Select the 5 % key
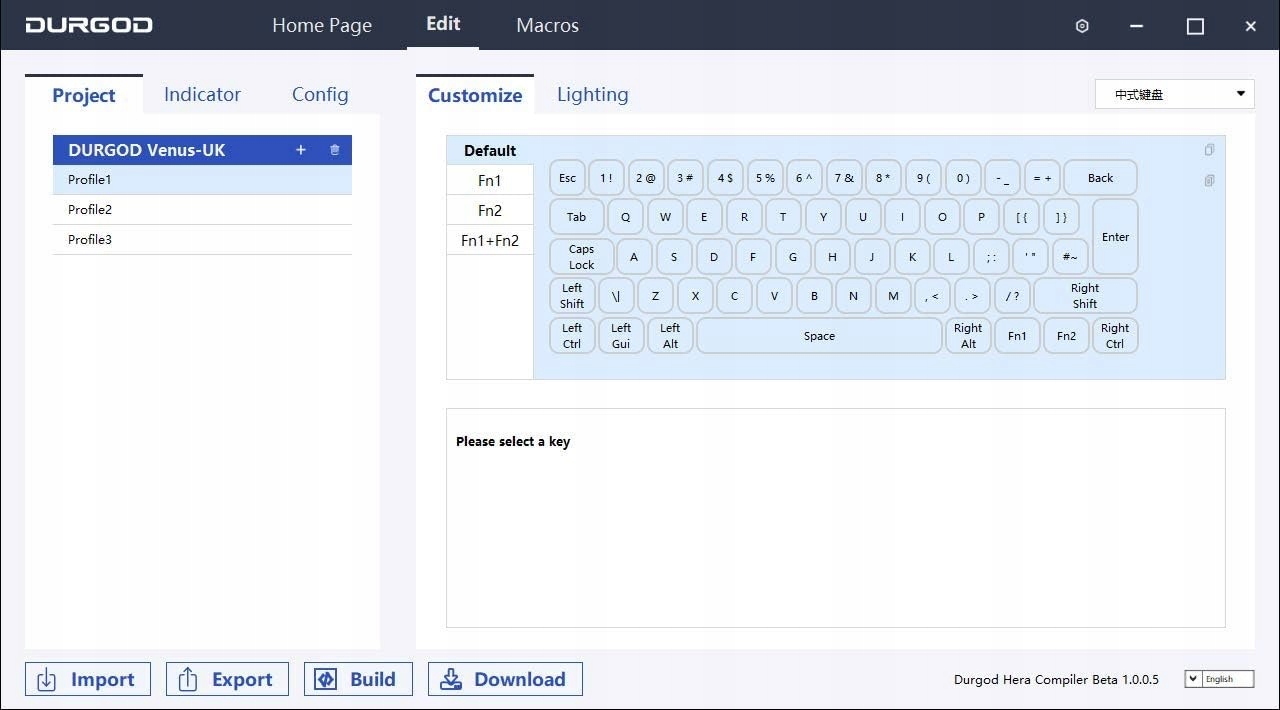1280x710 pixels. (x=765, y=178)
